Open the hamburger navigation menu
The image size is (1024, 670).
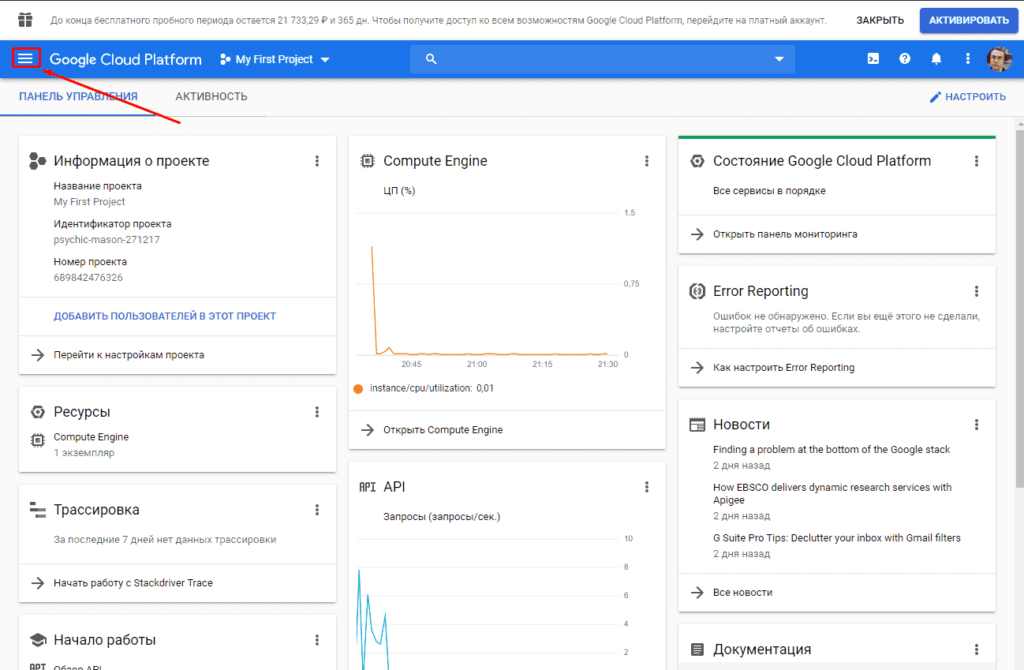(x=26, y=59)
